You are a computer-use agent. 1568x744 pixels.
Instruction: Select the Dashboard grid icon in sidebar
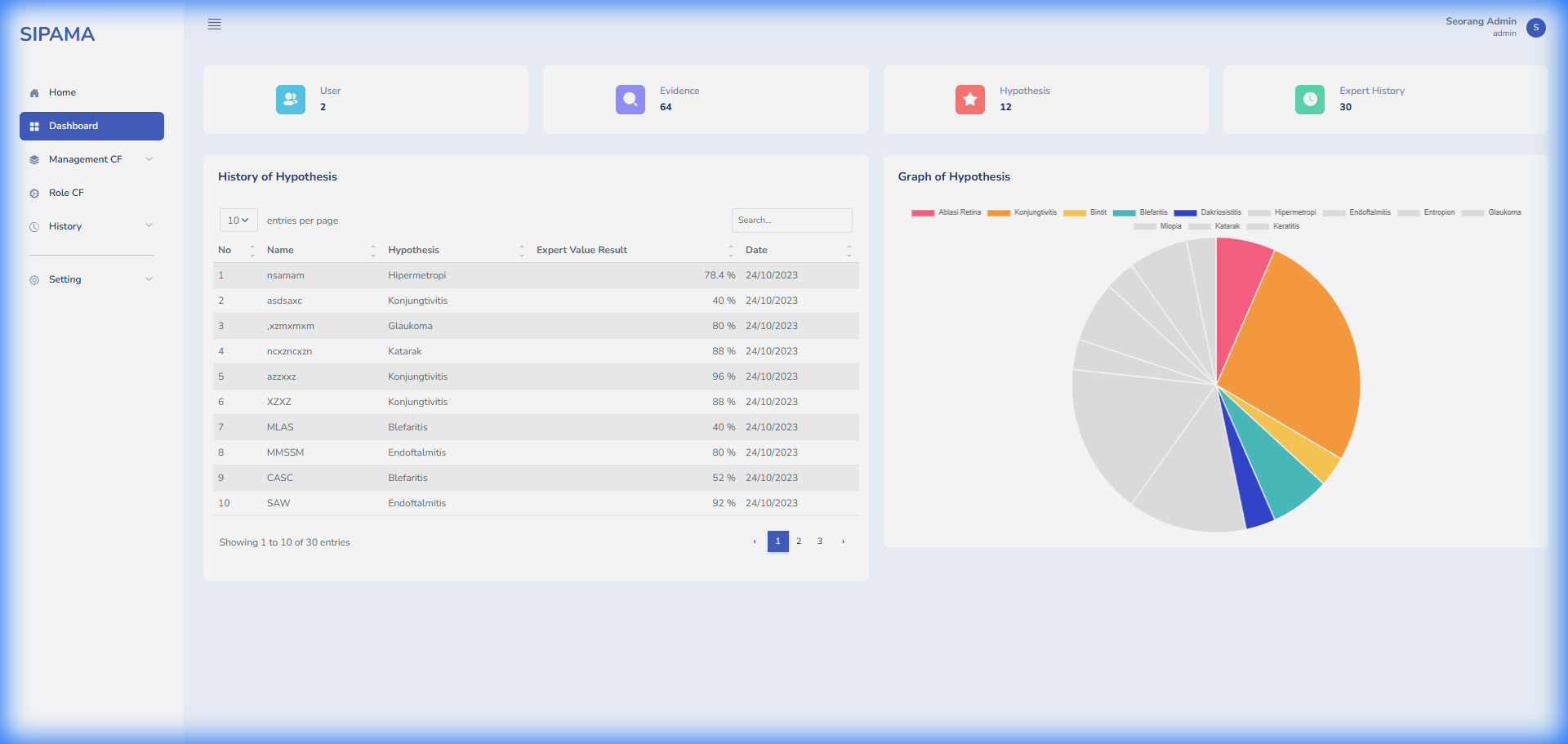coord(33,126)
